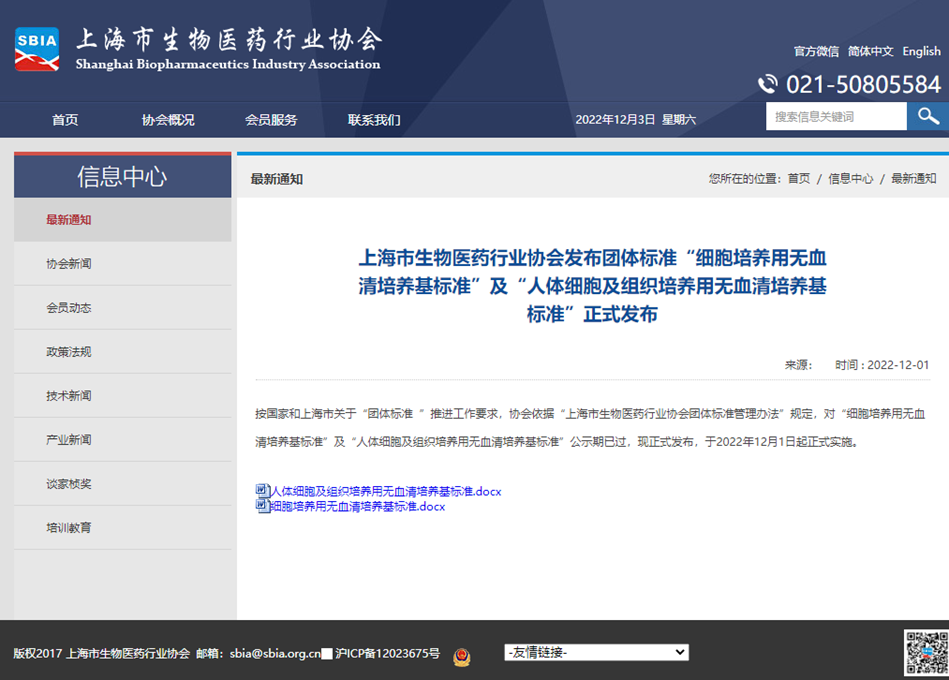
Task: Click the Word icon for 人体细胞及组织 document
Action: pyautogui.click(x=262, y=491)
